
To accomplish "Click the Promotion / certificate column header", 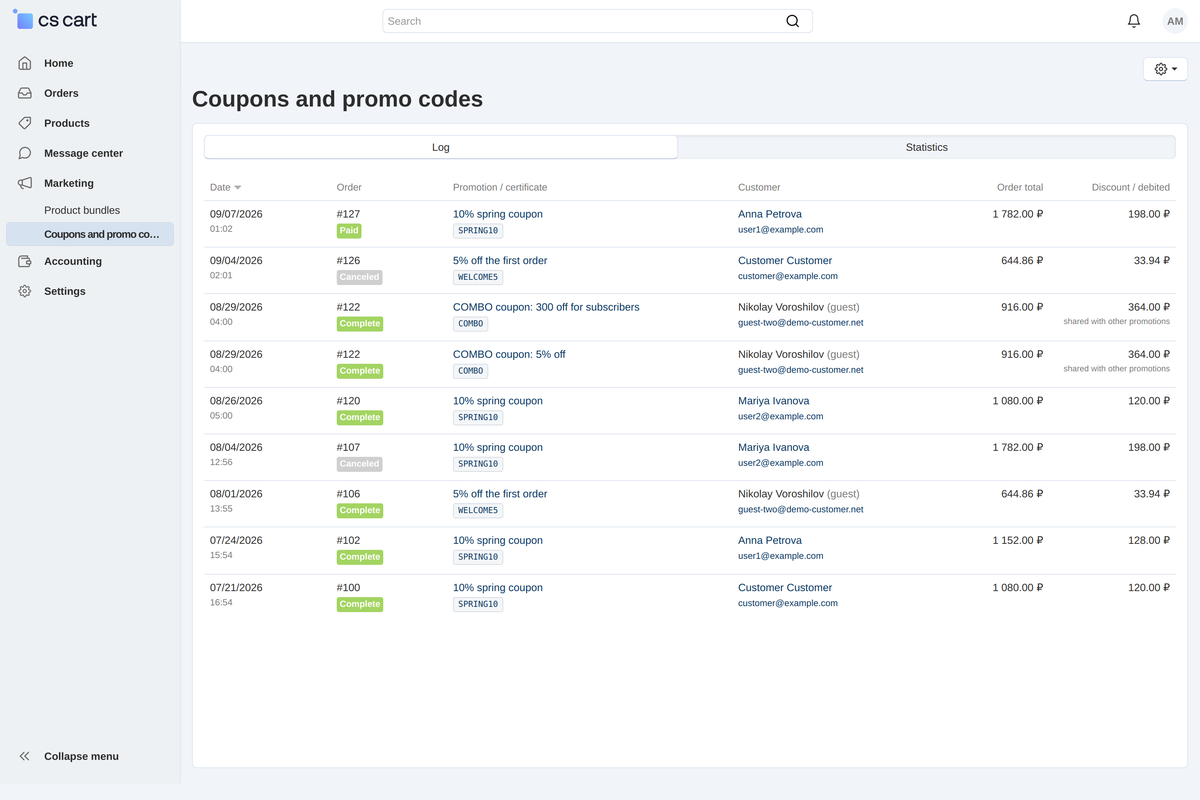I will point(500,187).
